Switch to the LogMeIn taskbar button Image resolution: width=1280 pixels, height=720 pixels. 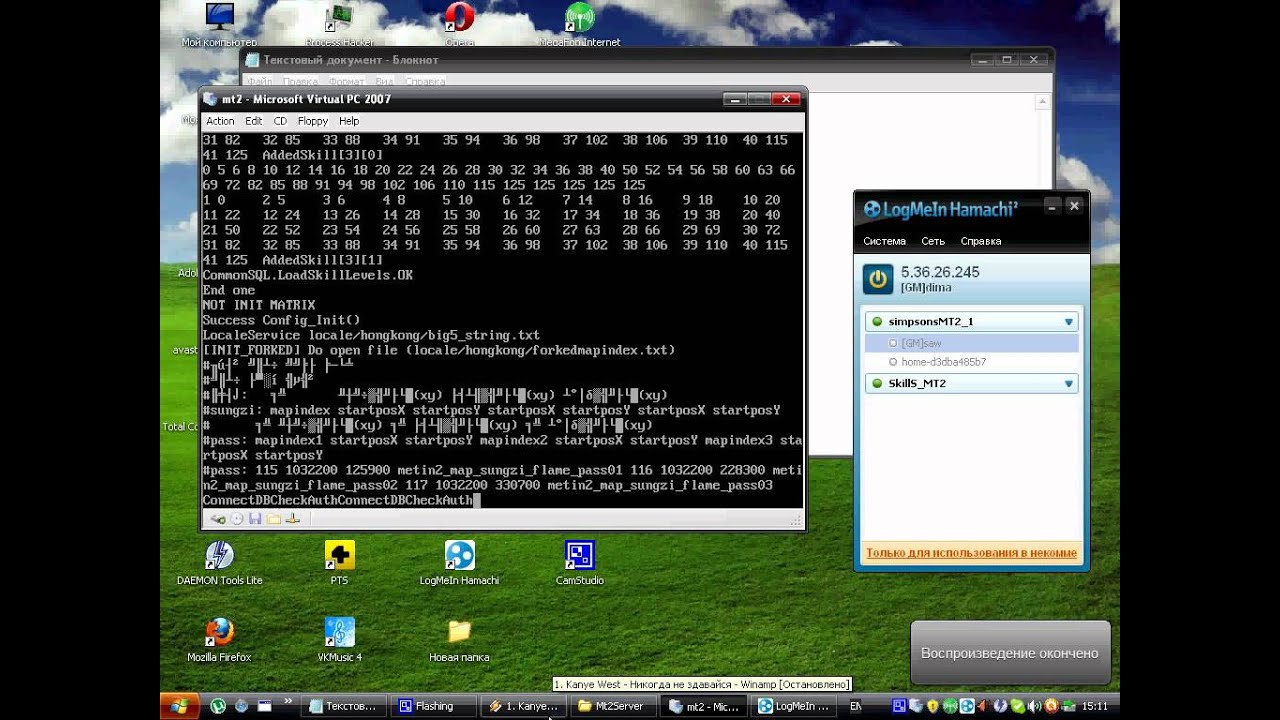coord(795,706)
